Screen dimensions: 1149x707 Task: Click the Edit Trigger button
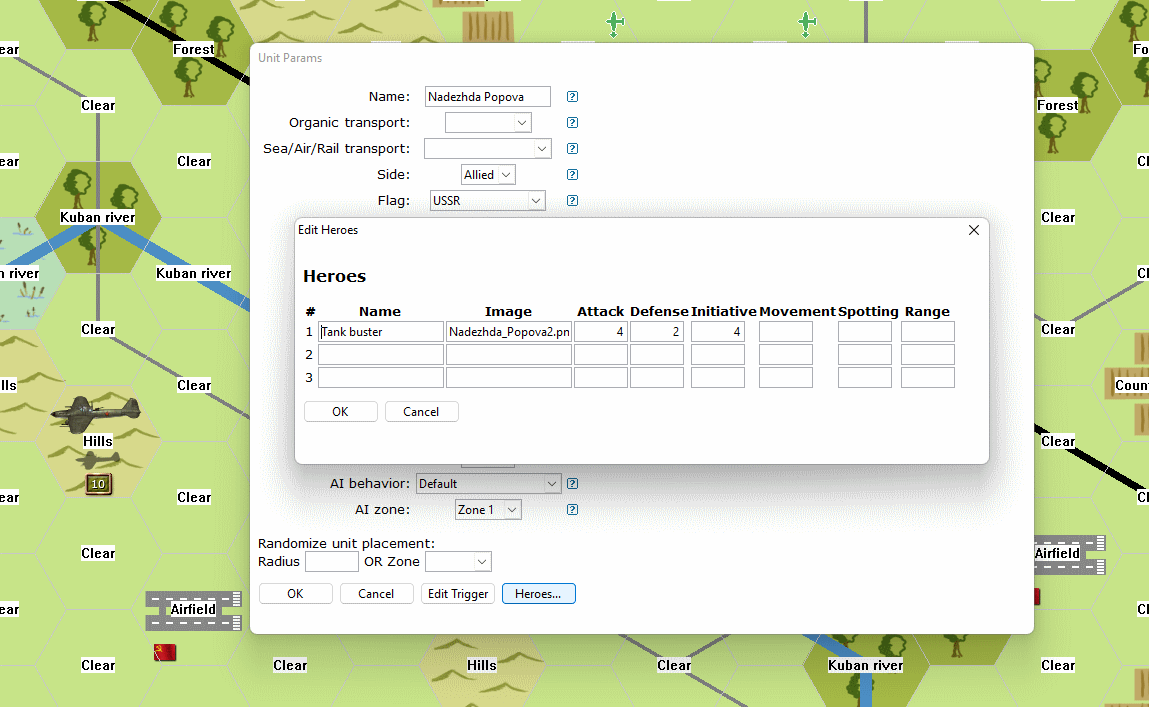(x=458, y=594)
